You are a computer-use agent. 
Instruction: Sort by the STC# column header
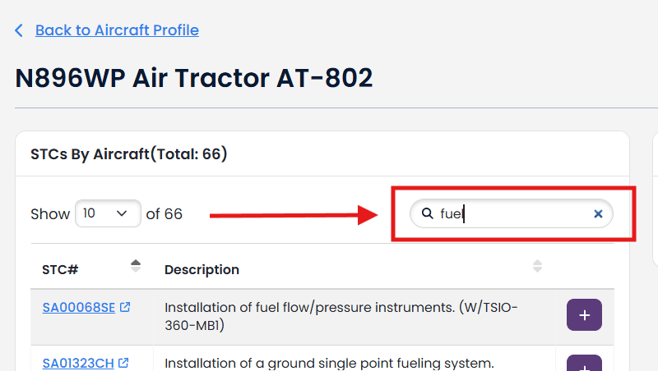pos(60,269)
